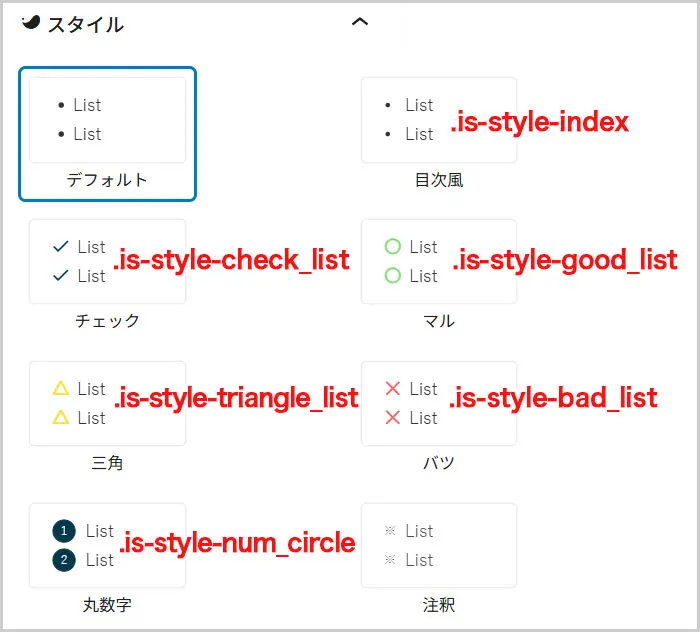Click the number 2 circle icon

click(64, 560)
